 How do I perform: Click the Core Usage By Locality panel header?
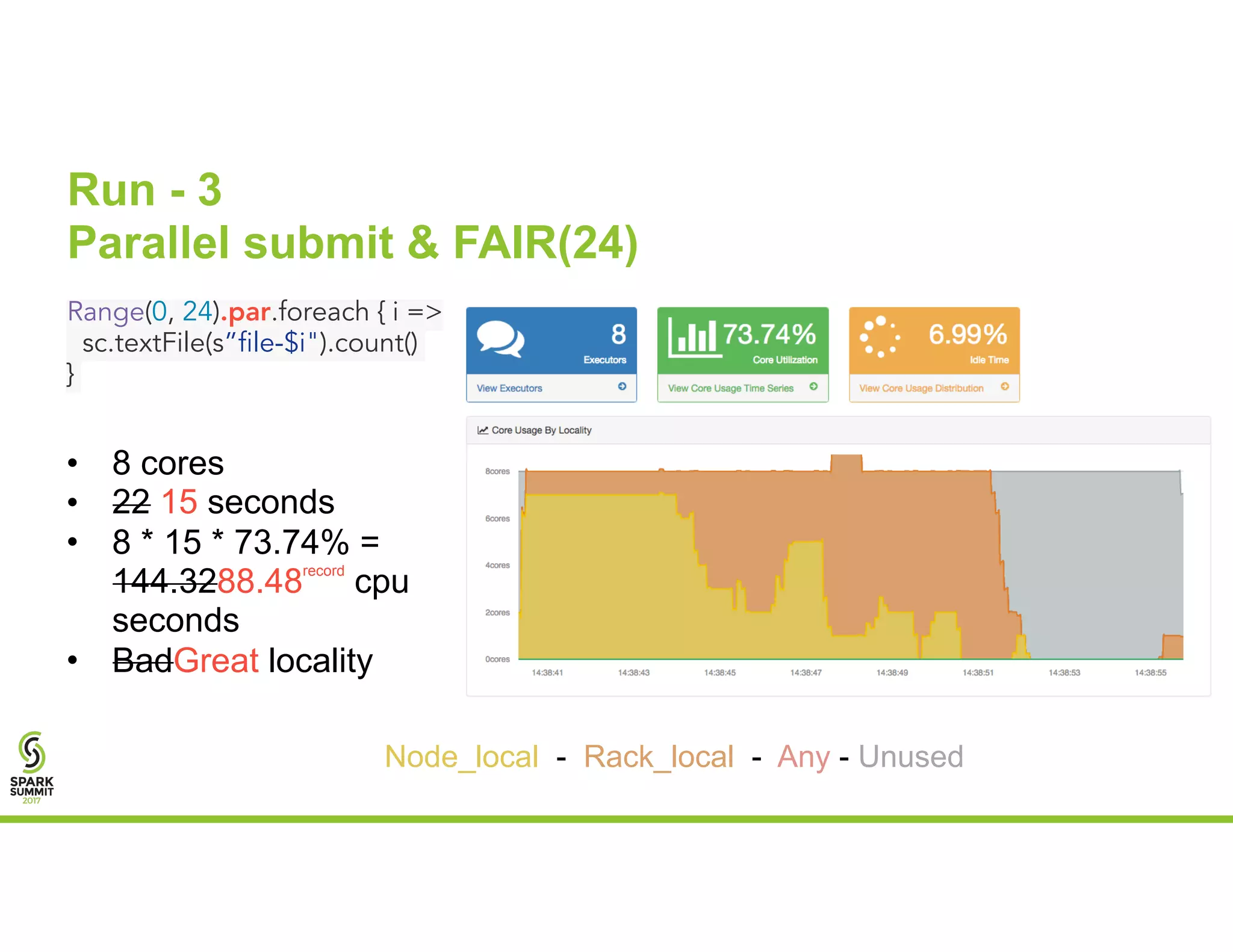point(838,430)
